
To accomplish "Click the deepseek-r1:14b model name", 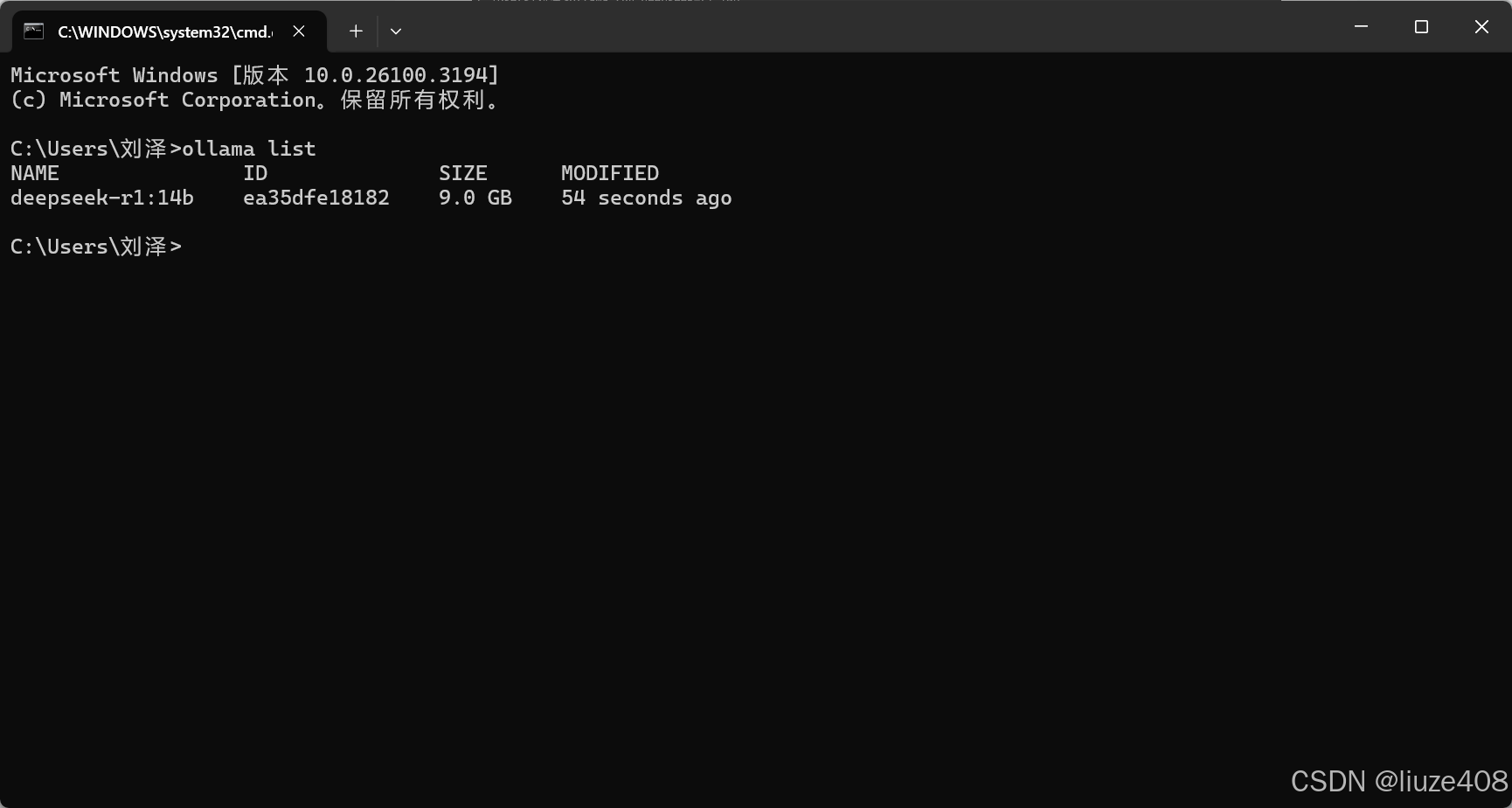I will coord(101,198).
